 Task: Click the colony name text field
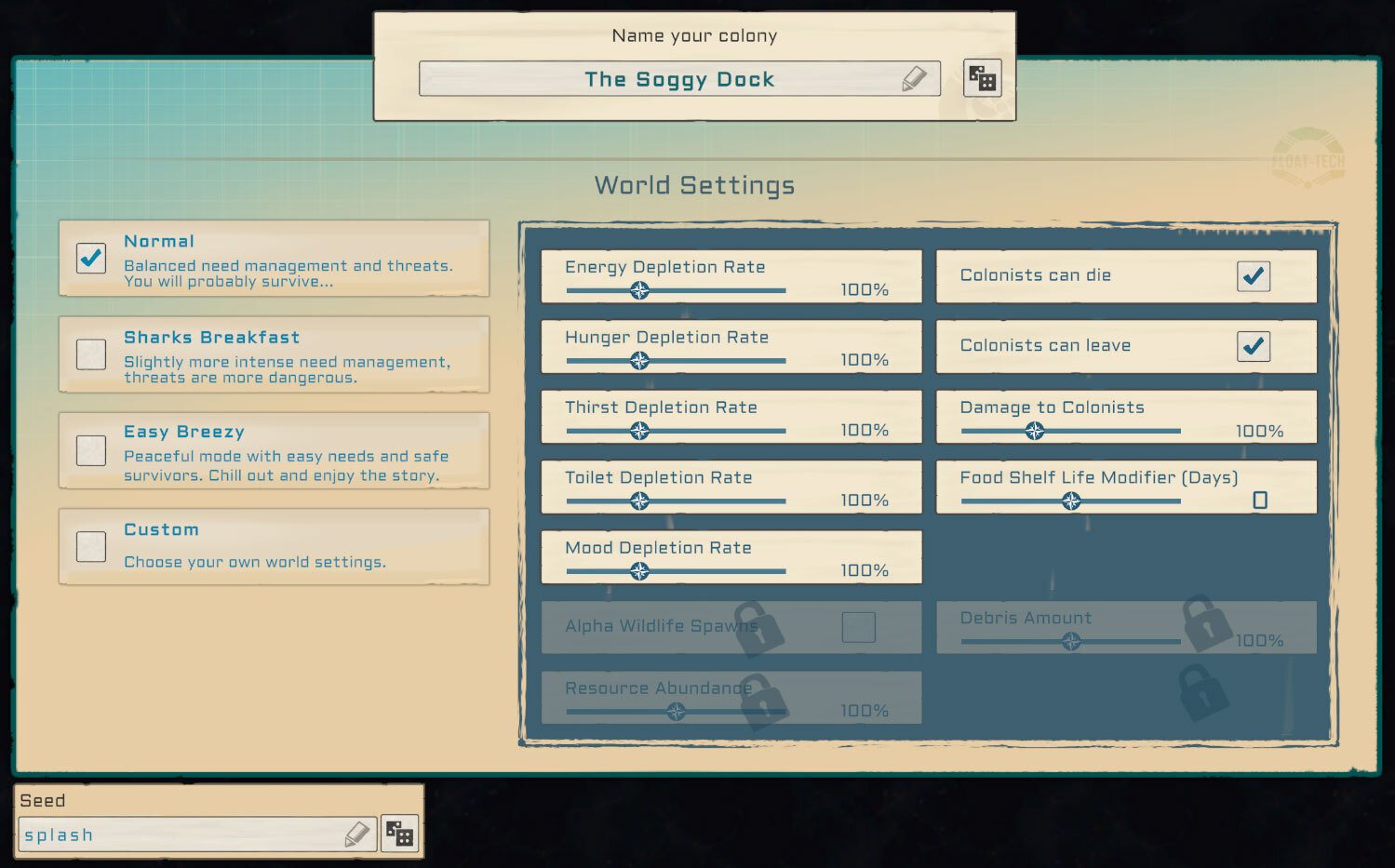(661, 79)
